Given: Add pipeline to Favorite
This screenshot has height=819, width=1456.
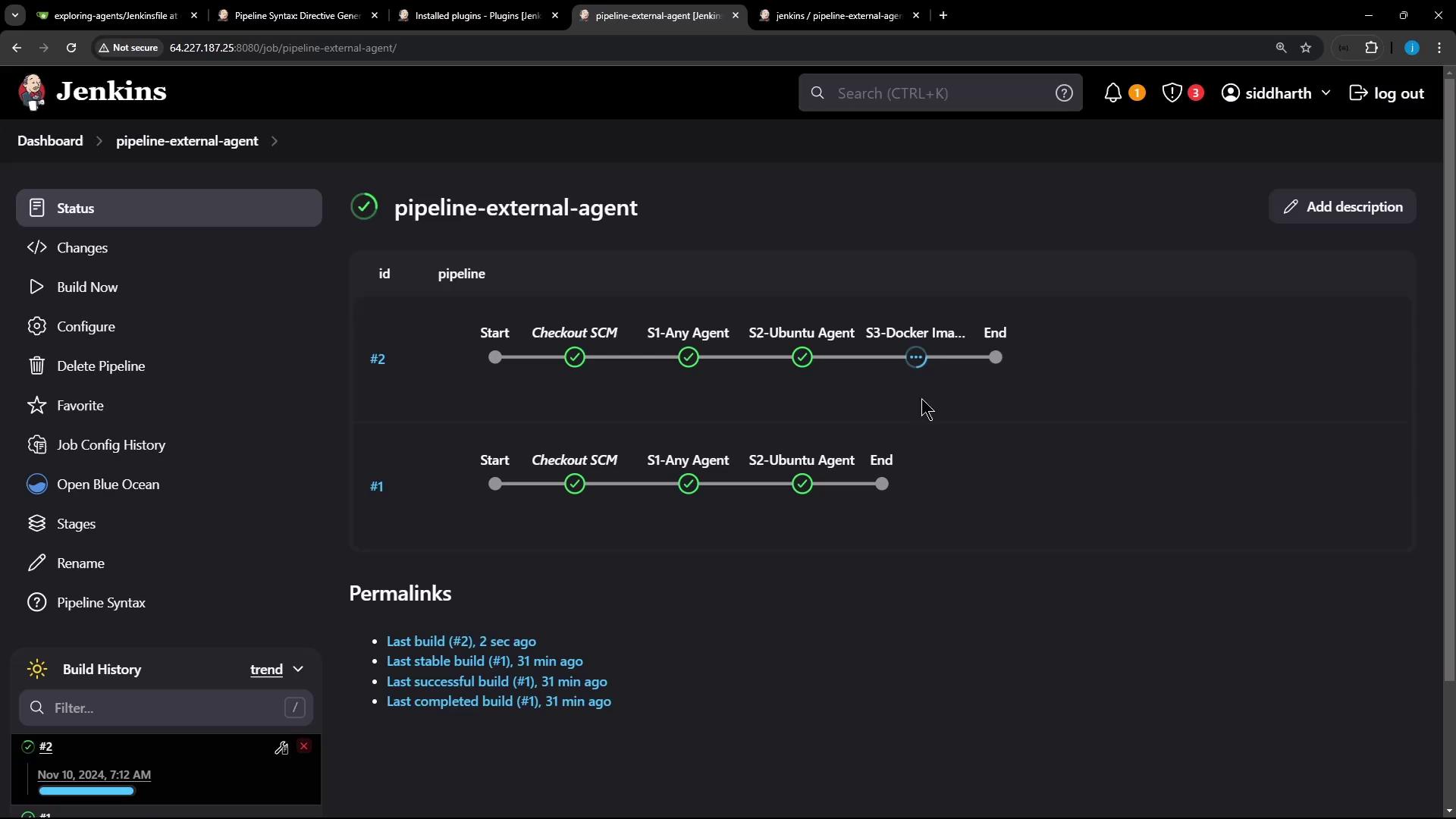Looking at the screenshot, I should pos(80,406).
